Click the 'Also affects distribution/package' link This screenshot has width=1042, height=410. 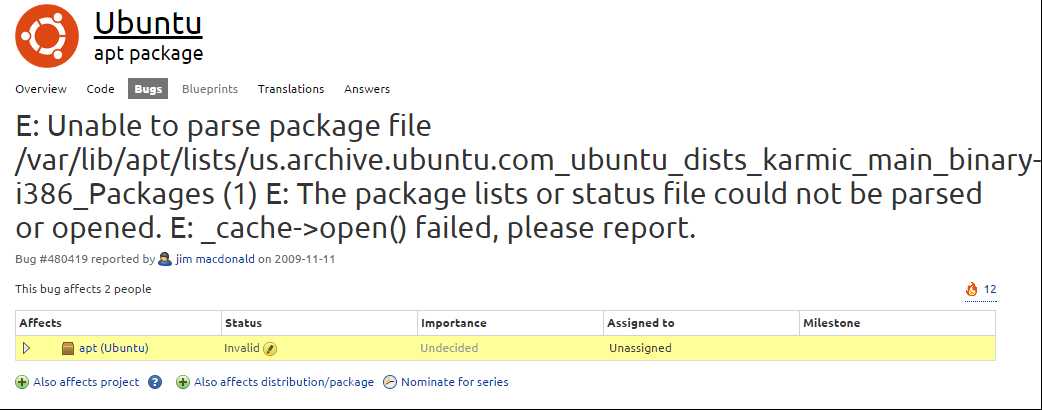click(284, 382)
